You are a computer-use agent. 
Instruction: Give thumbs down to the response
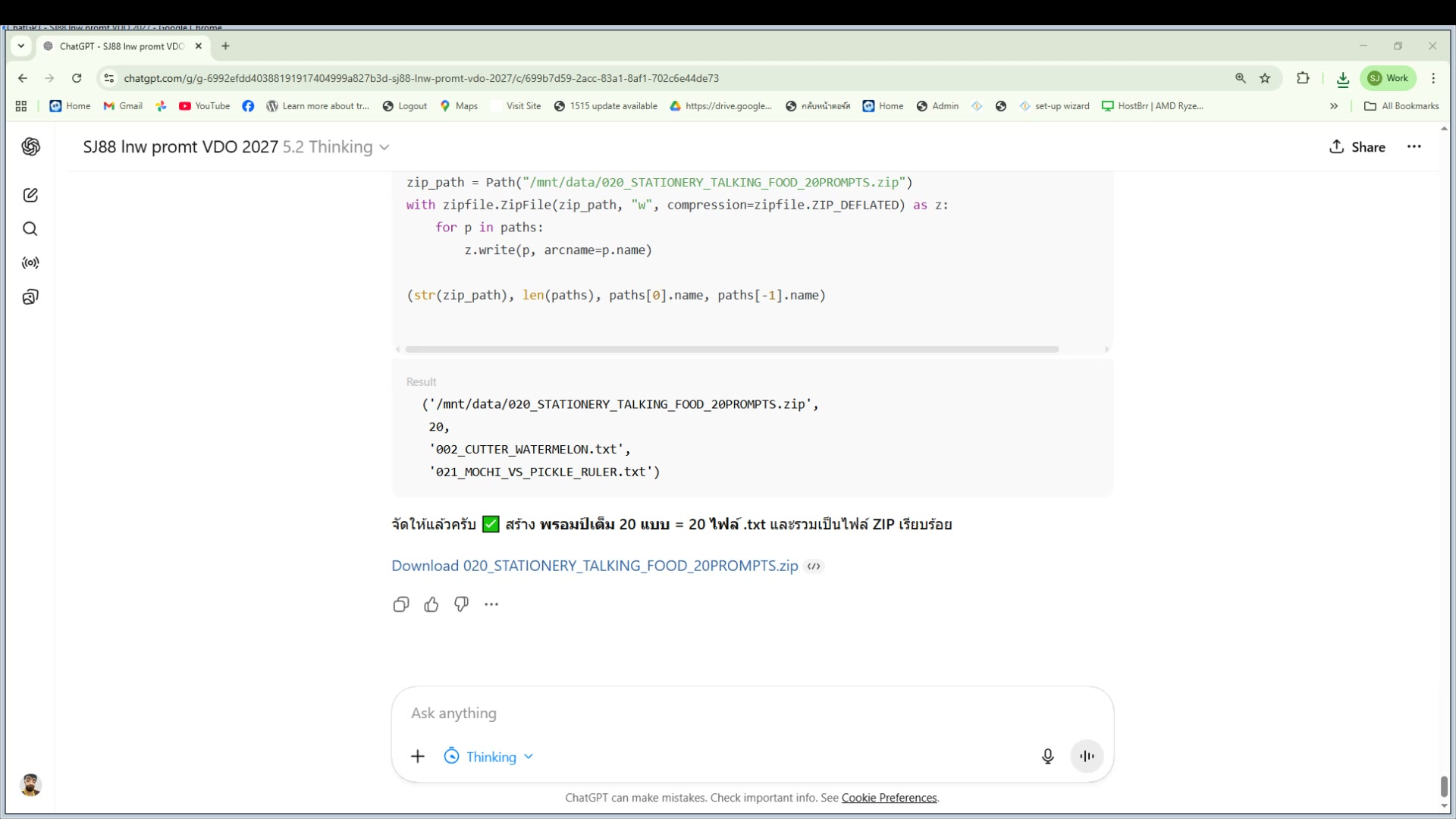pyautogui.click(x=461, y=604)
